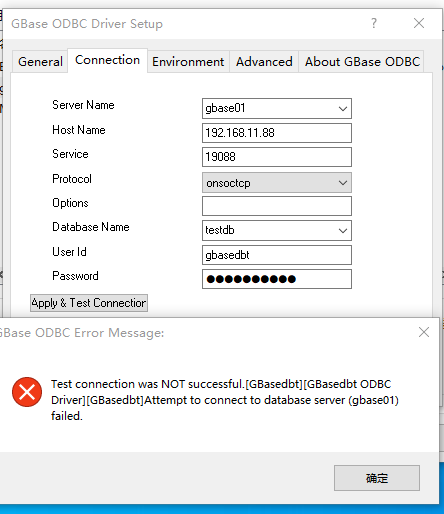Select the Connection tab
Image resolution: width=444 pixels, height=514 pixels.
click(x=107, y=60)
